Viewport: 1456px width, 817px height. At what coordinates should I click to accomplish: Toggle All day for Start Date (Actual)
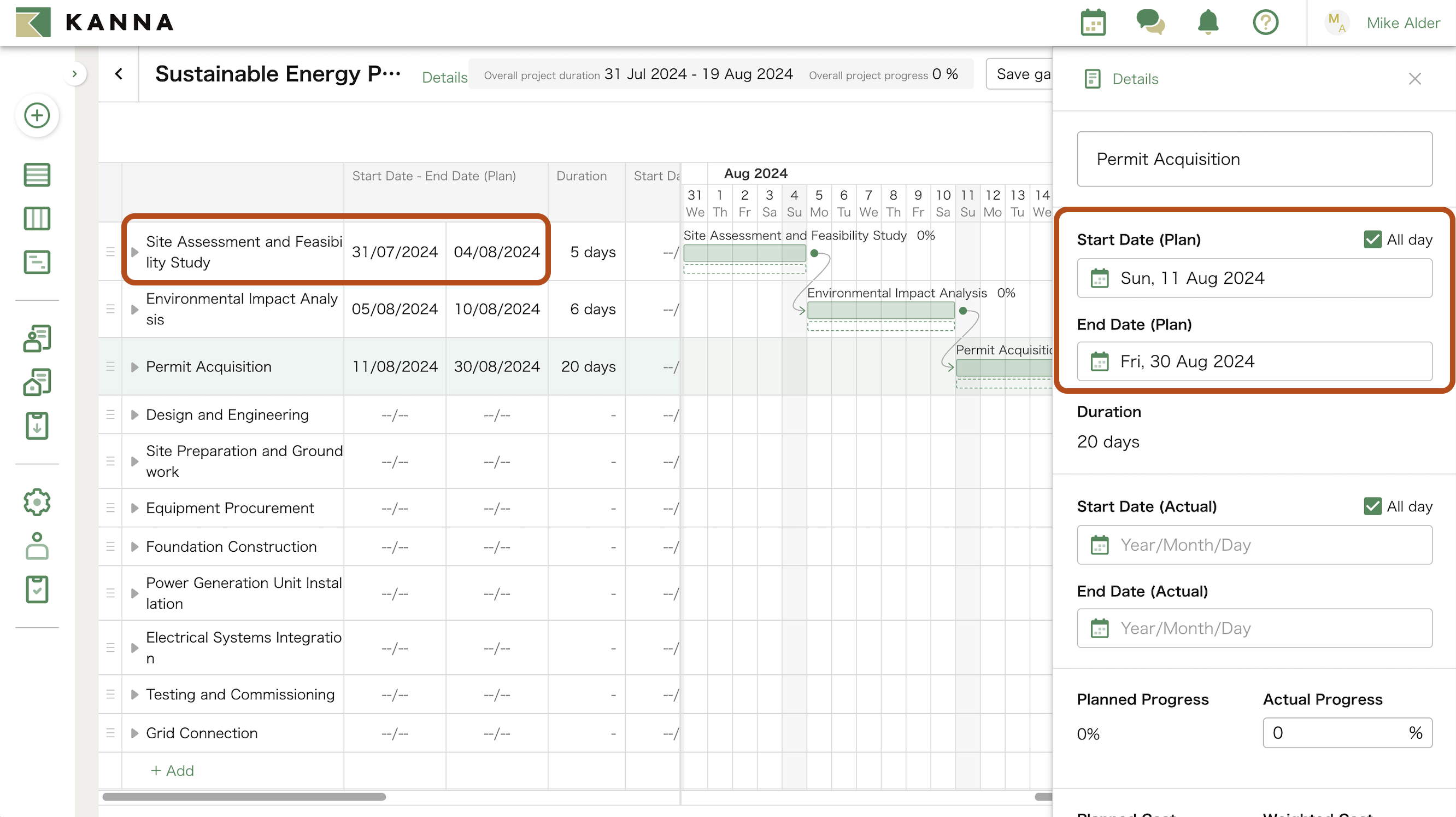[1372, 506]
